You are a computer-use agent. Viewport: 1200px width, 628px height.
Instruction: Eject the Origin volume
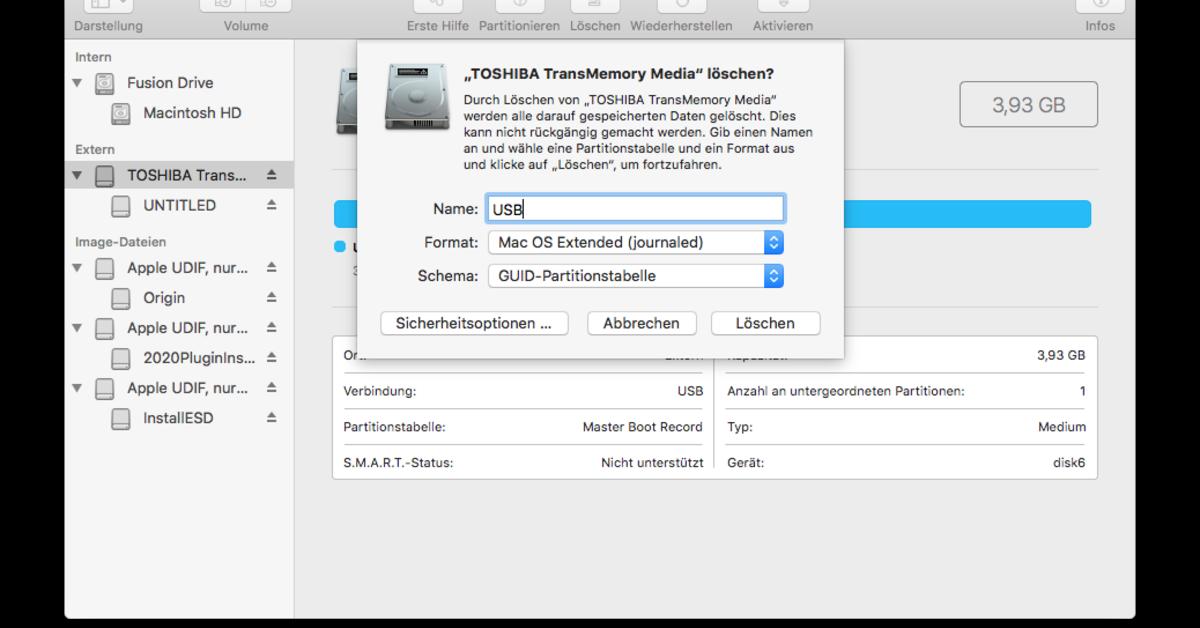coord(271,298)
